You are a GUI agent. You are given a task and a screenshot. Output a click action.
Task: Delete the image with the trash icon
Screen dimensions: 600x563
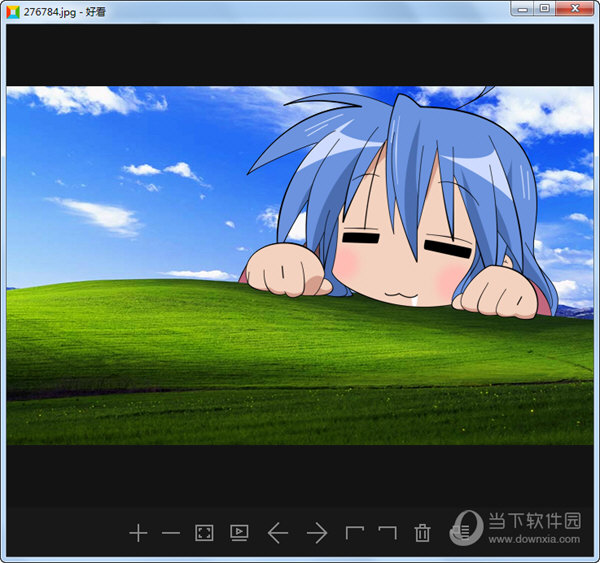click(422, 533)
